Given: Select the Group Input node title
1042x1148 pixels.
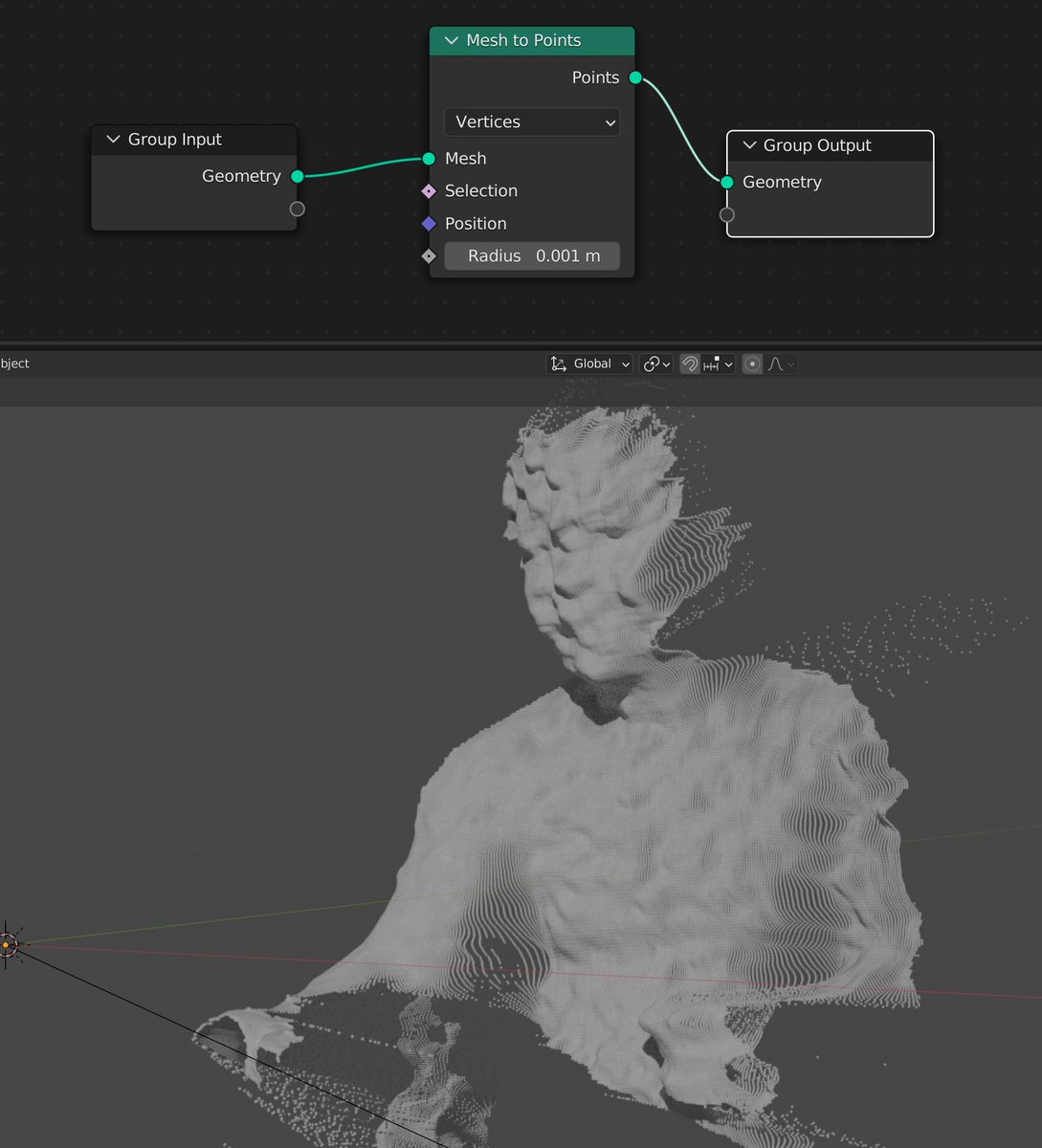Looking at the screenshot, I should (175, 140).
